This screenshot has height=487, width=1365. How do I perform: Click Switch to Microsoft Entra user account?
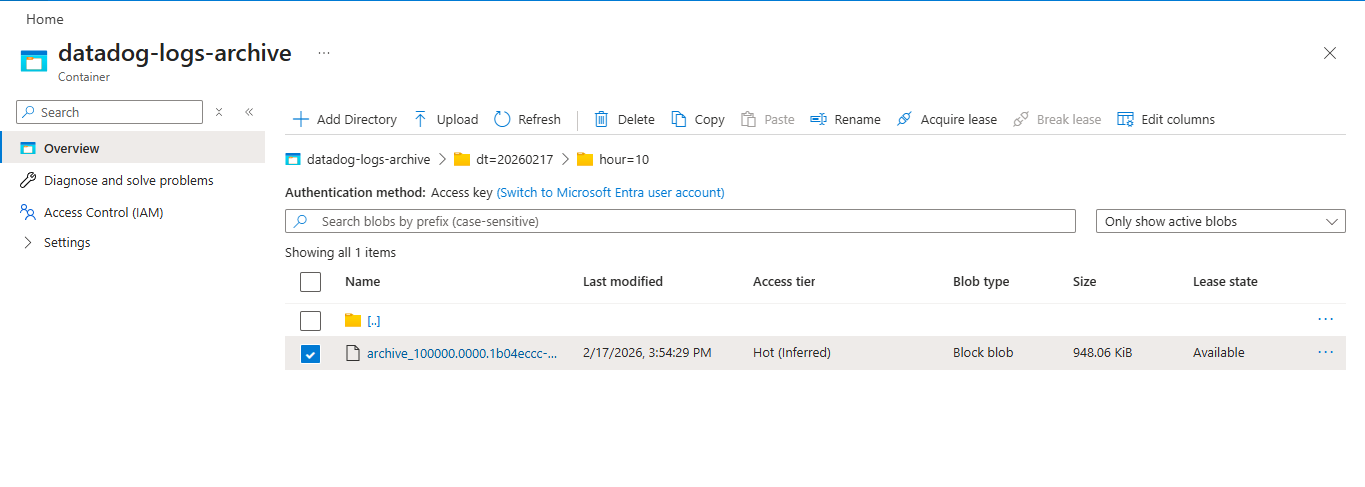(x=610, y=192)
